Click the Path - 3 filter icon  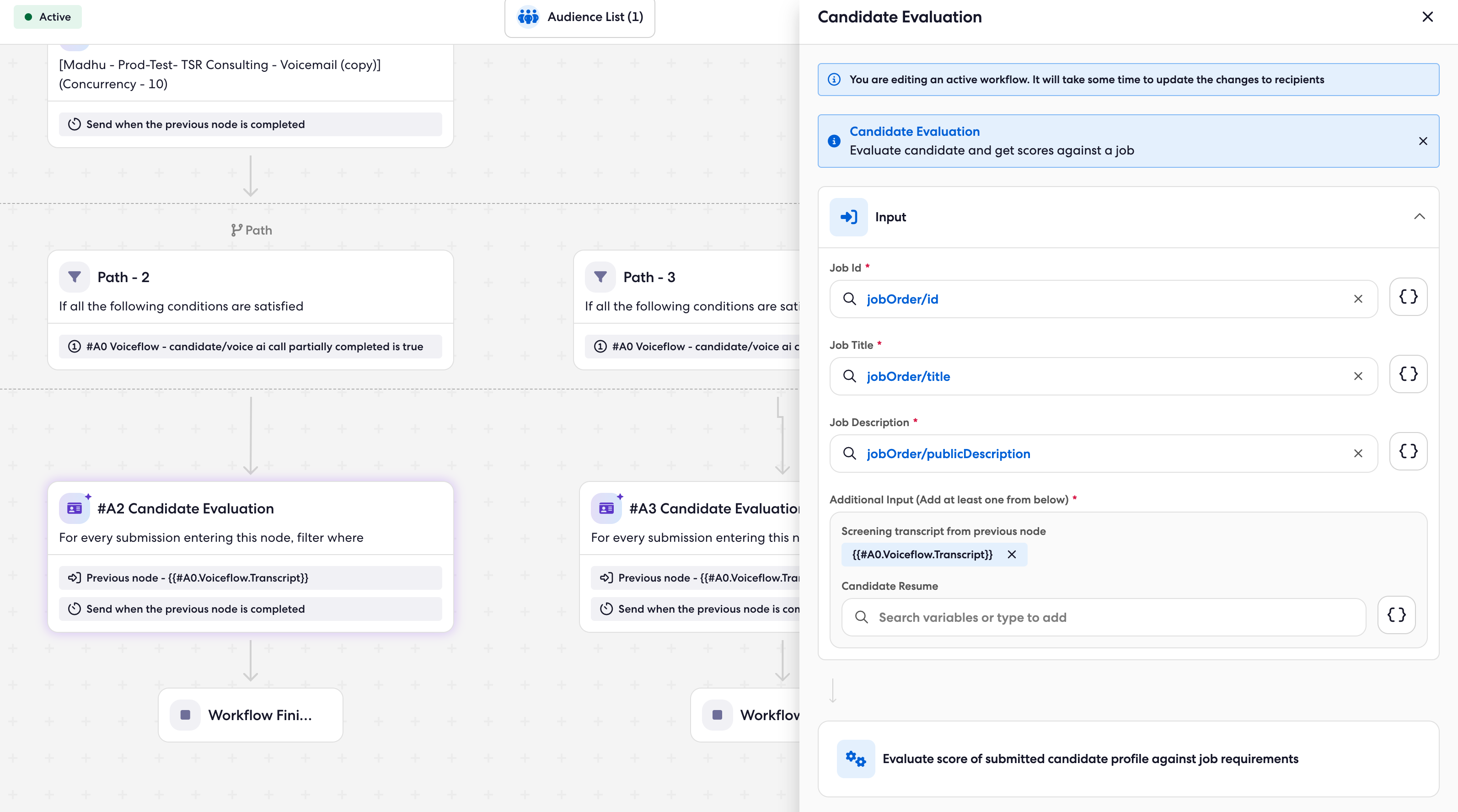(x=600, y=277)
